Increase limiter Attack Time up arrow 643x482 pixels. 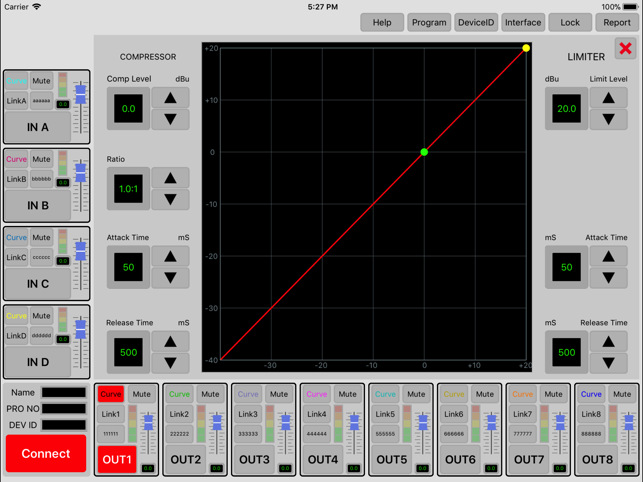(609, 256)
